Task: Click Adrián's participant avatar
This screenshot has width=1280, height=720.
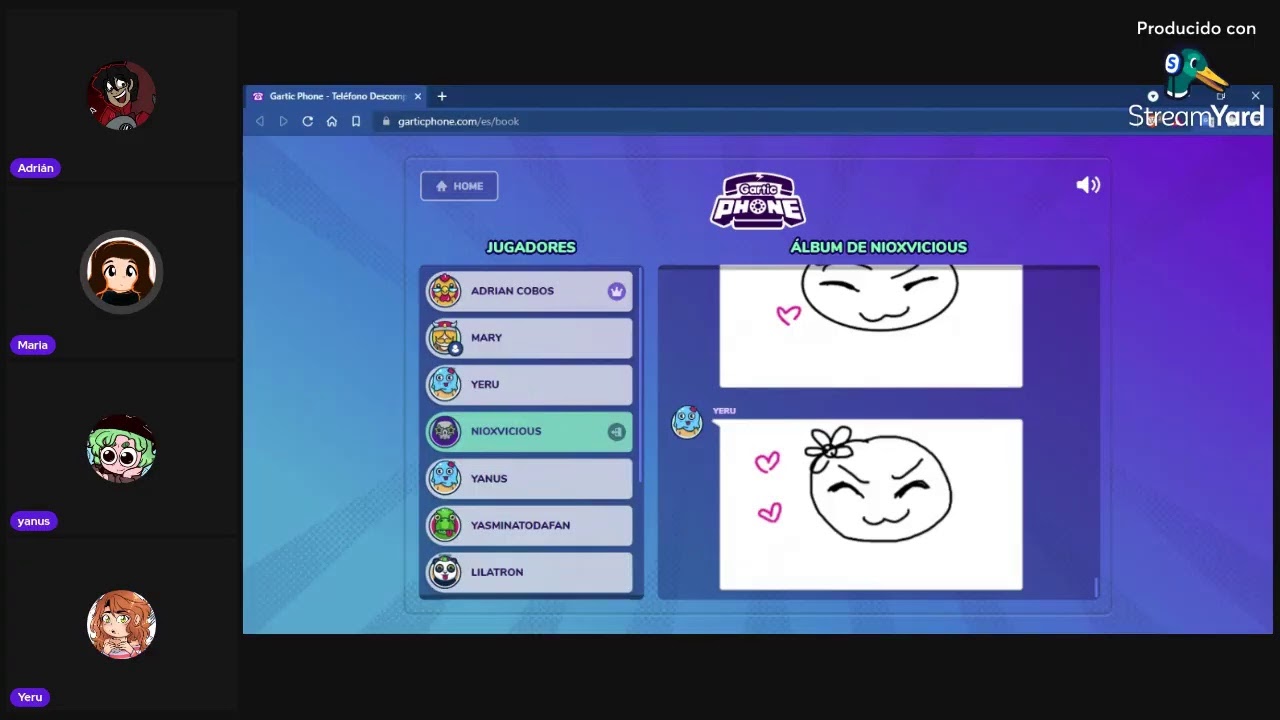Action: (x=121, y=96)
